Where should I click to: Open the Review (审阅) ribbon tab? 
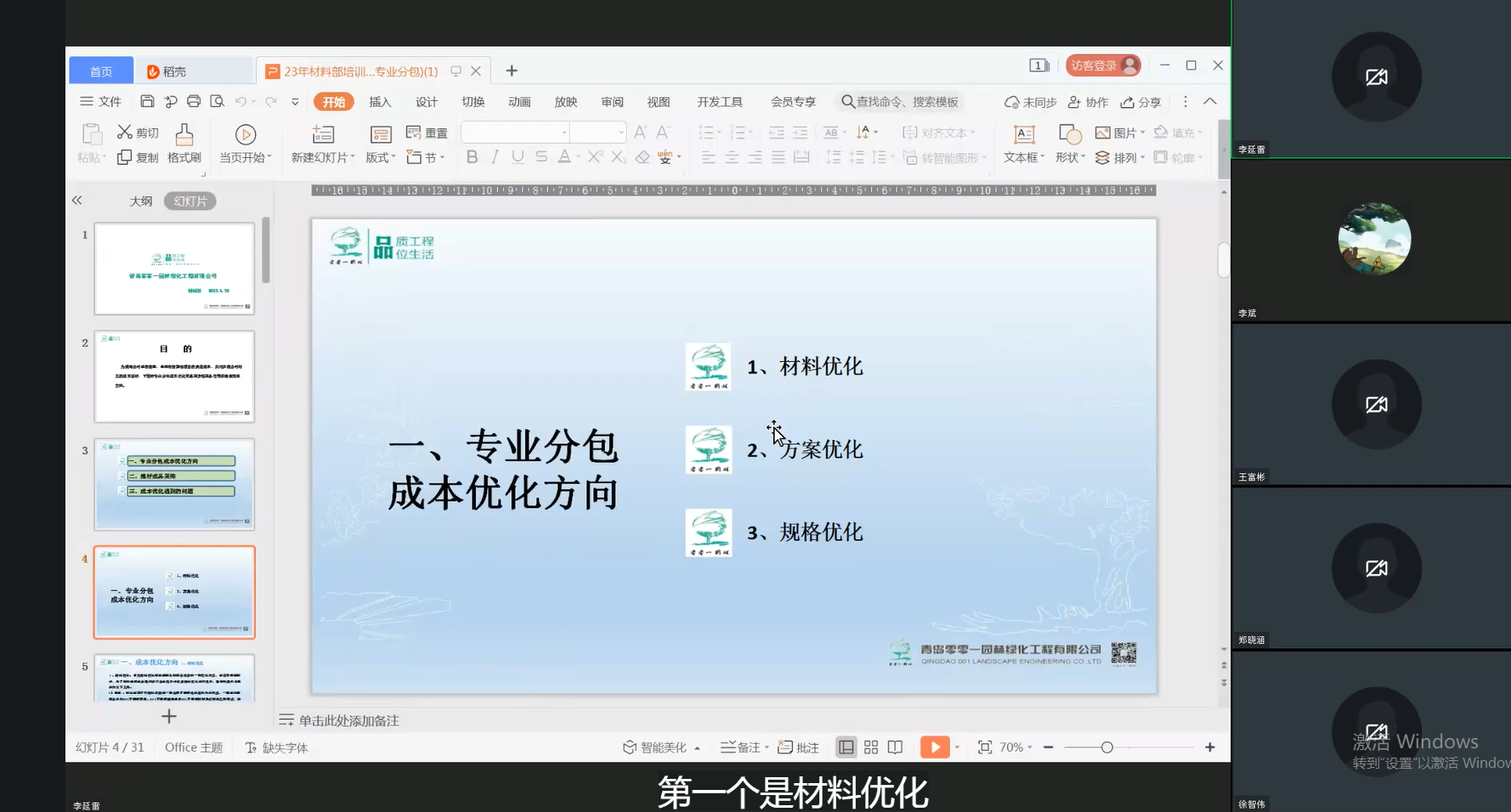tap(612, 102)
